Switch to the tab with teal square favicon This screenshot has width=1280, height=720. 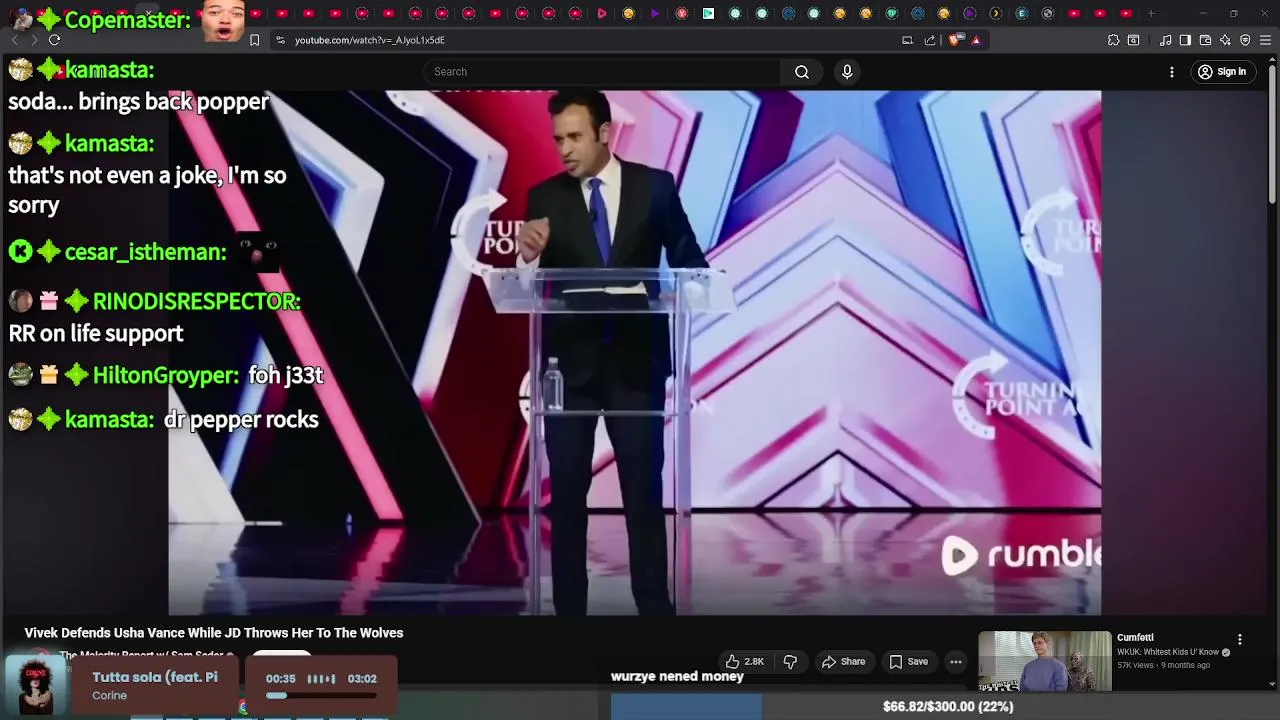point(708,13)
